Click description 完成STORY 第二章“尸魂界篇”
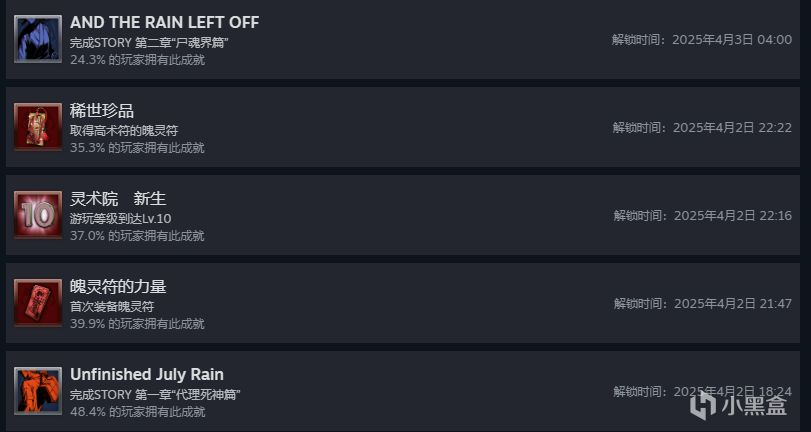The height and width of the screenshot is (432, 811). pos(149,42)
